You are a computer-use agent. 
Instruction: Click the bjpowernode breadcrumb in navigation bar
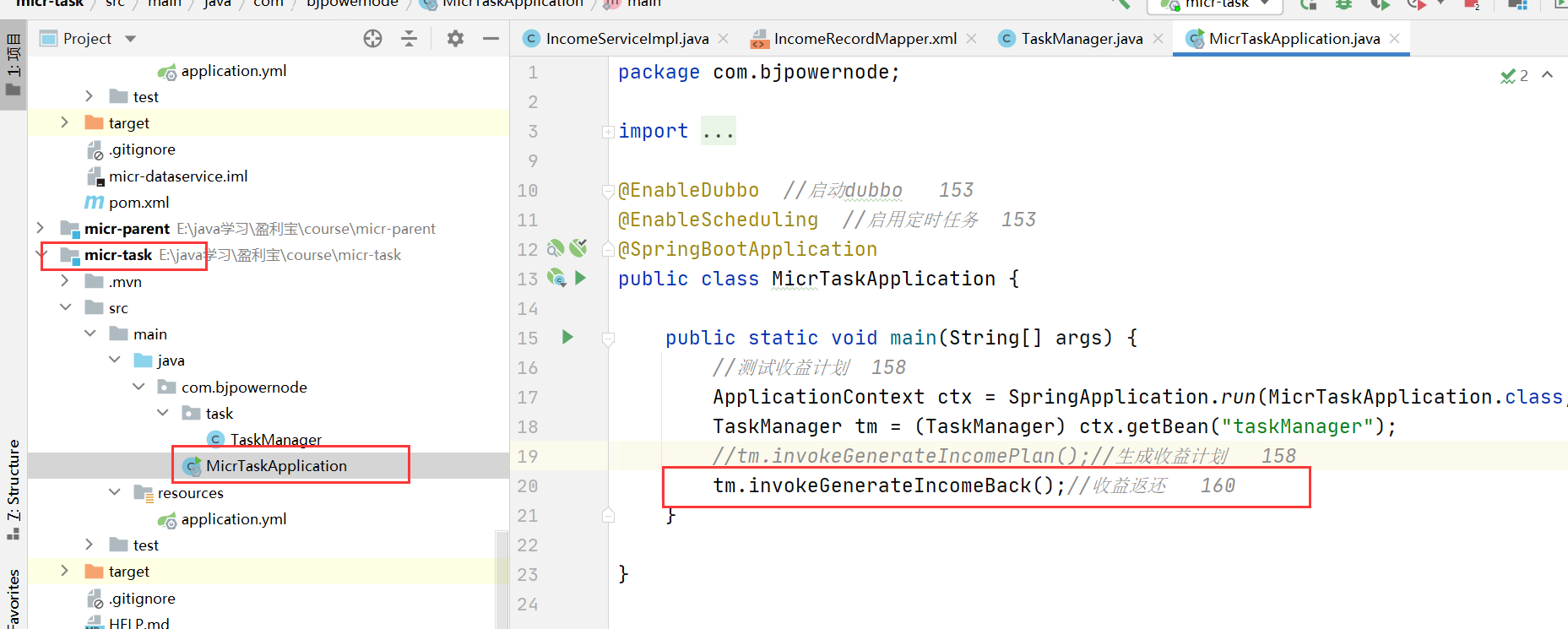coord(352,4)
